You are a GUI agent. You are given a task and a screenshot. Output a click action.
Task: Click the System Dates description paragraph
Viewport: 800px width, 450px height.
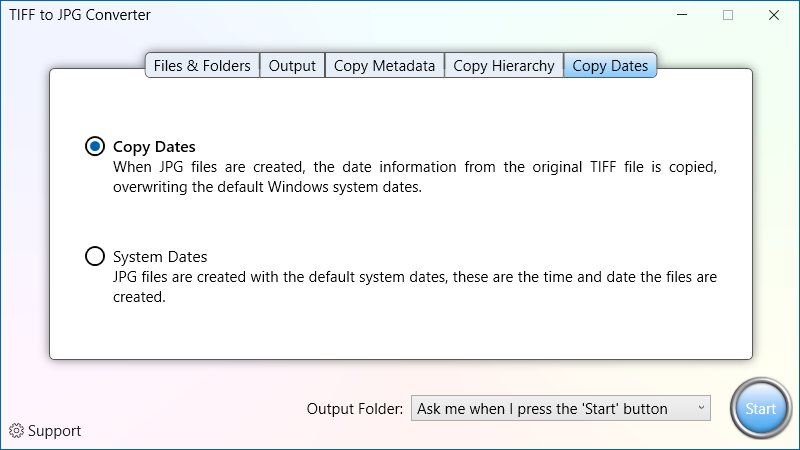[415, 286]
